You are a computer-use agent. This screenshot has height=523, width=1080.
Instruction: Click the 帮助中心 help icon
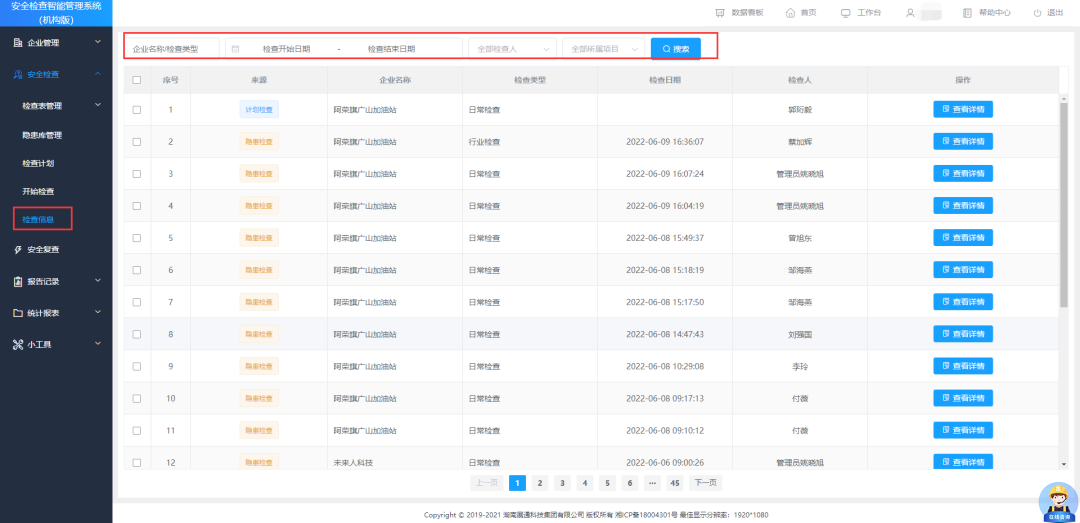(967, 13)
